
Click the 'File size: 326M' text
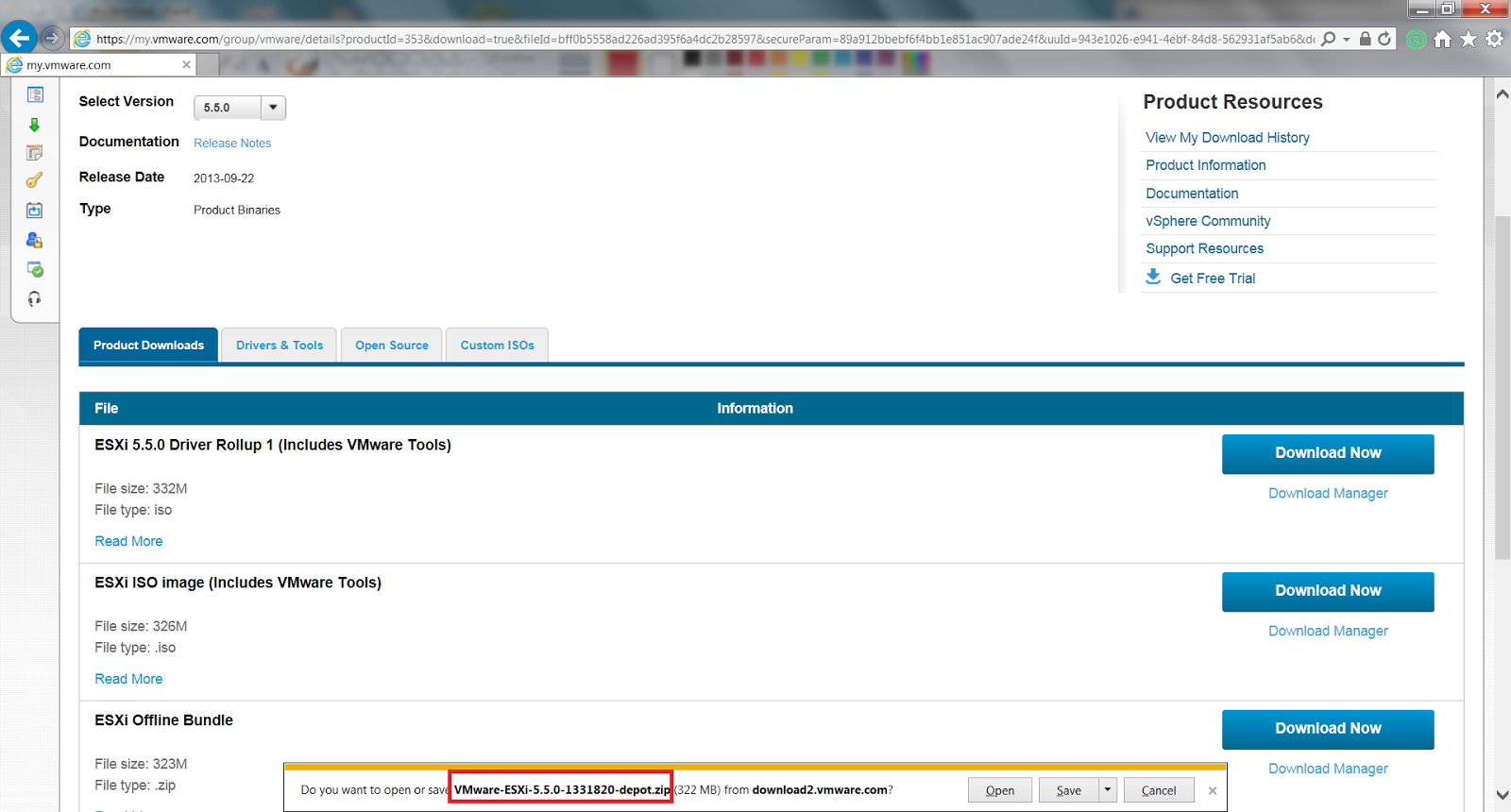[141, 627]
